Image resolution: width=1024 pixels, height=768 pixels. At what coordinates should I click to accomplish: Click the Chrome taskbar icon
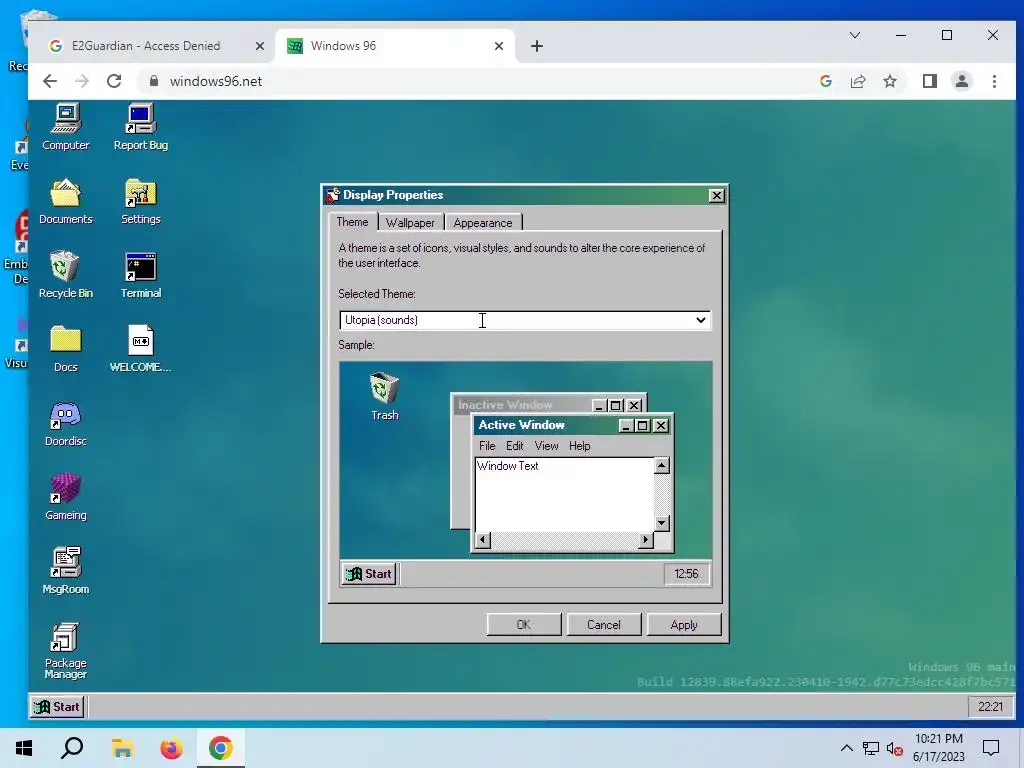tap(221, 748)
